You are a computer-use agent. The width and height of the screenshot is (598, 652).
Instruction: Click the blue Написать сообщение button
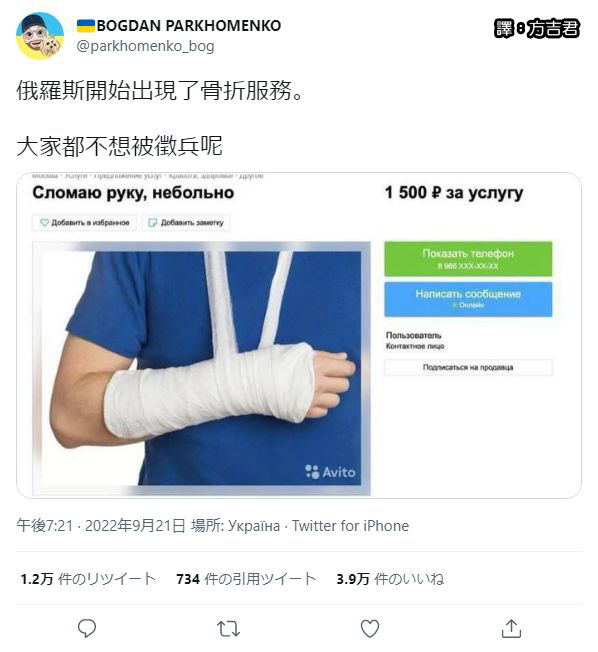pos(468,299)
